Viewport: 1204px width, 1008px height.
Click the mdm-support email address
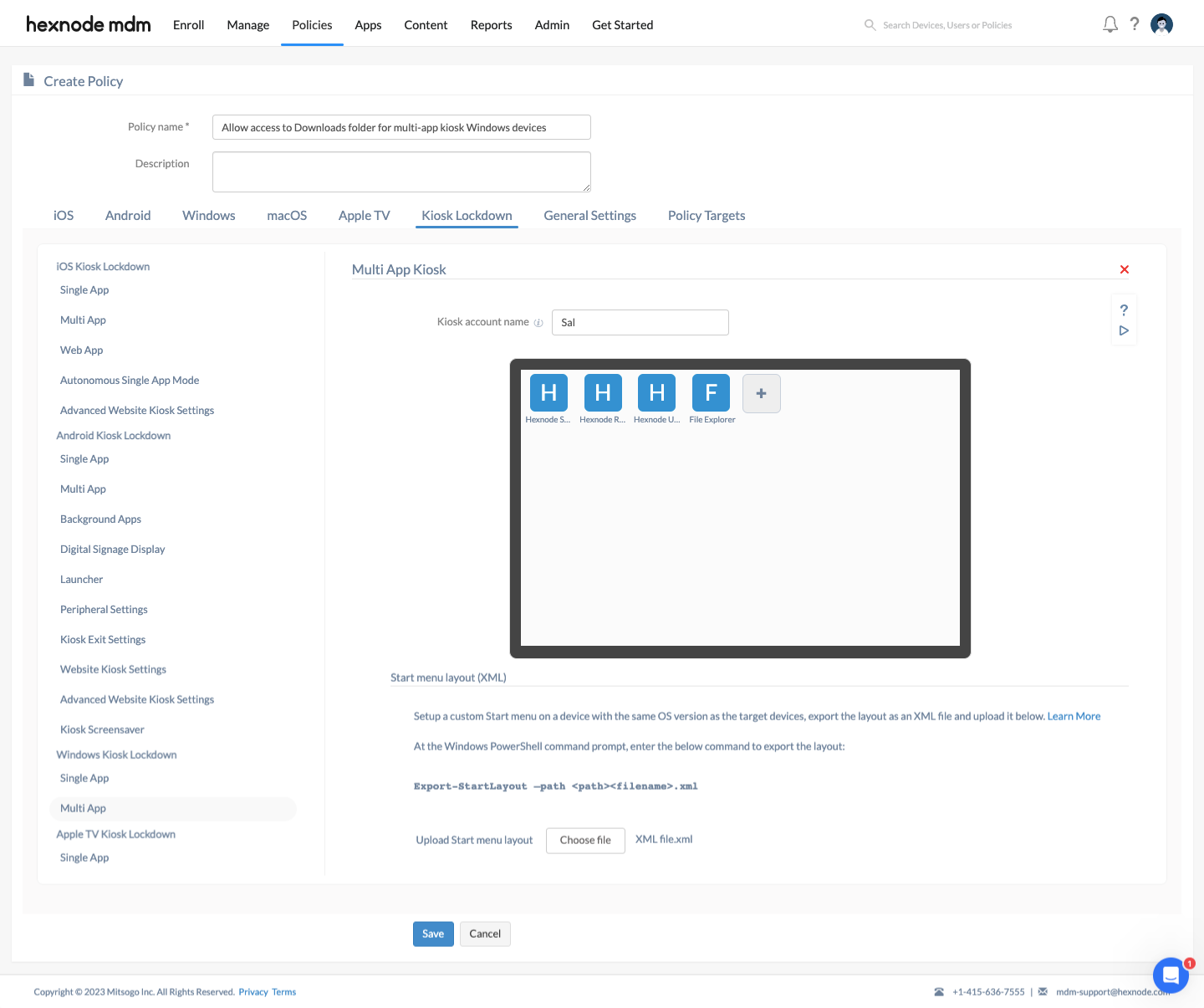coord(1113,992)
